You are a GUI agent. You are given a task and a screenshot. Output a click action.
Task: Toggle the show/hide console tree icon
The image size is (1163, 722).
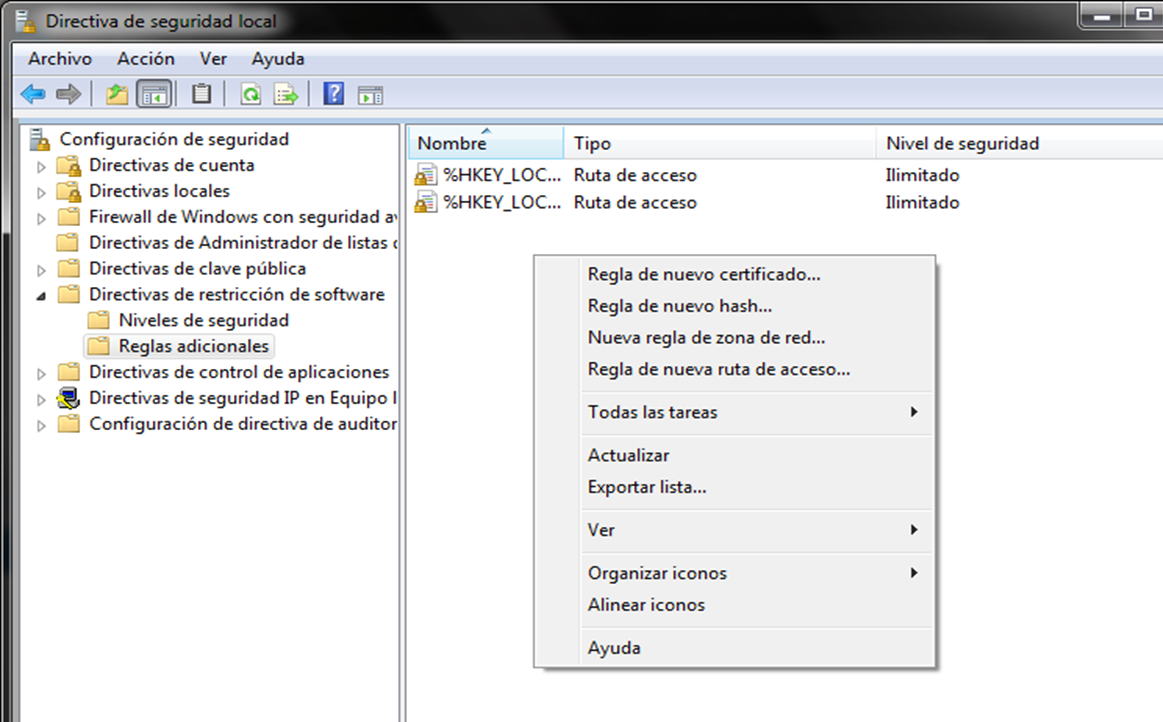click(x=154, y=94)
